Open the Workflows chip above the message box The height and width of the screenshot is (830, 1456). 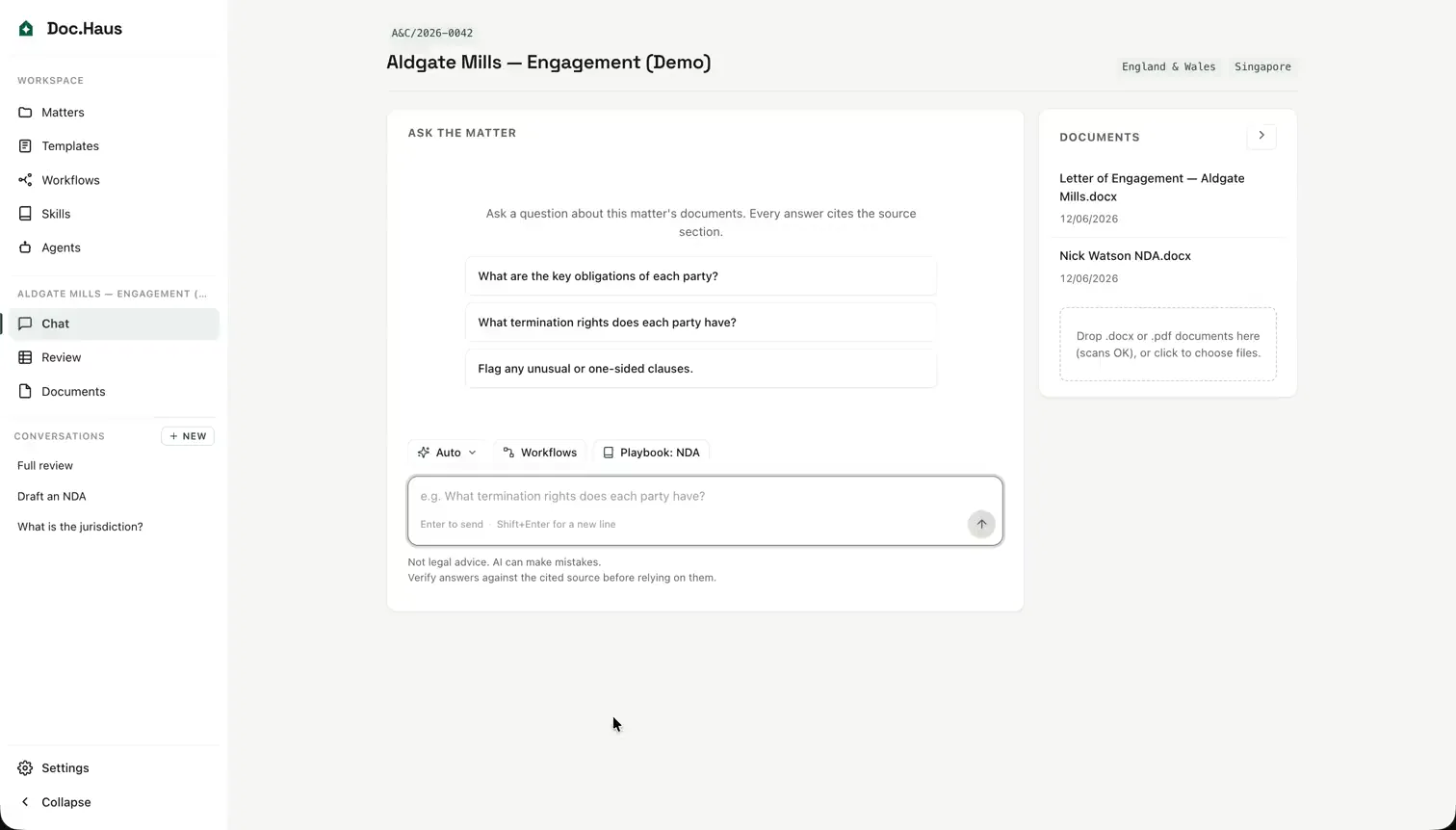click(539, 453)
